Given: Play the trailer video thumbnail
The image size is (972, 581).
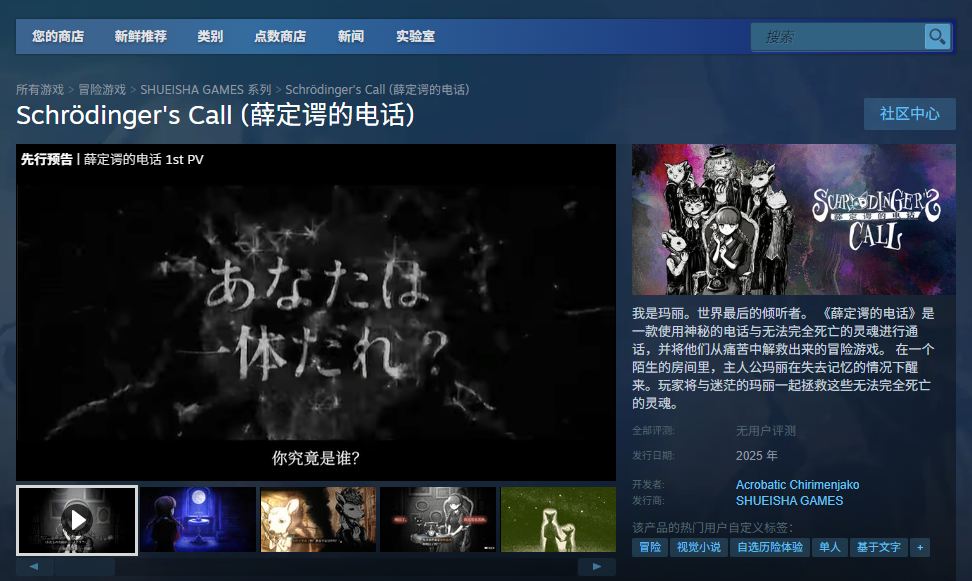Looking at the screenshot, I should (77, 519).
